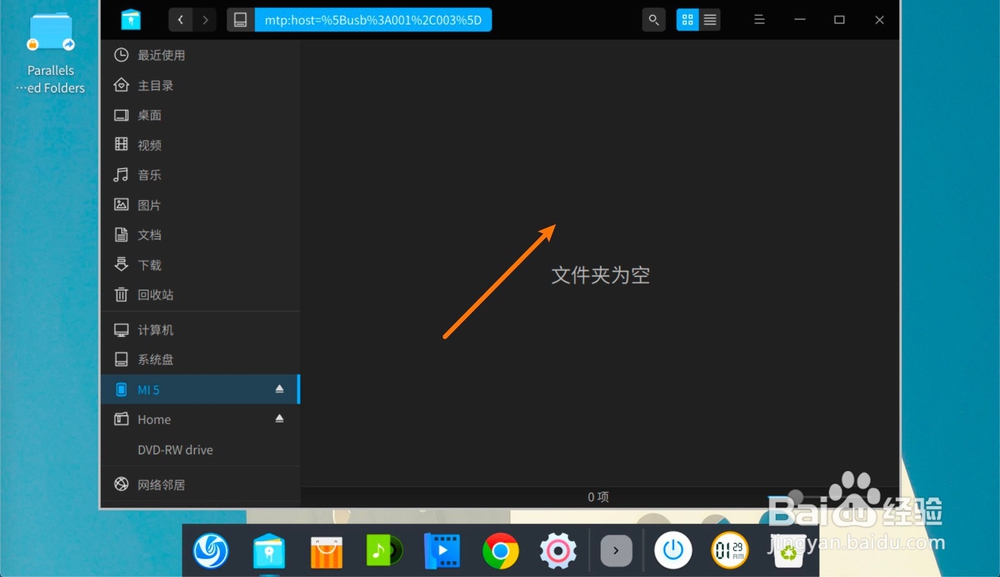Click the clock widget in dock
This screenshot has width=1000, height=577.
[730, 550]
